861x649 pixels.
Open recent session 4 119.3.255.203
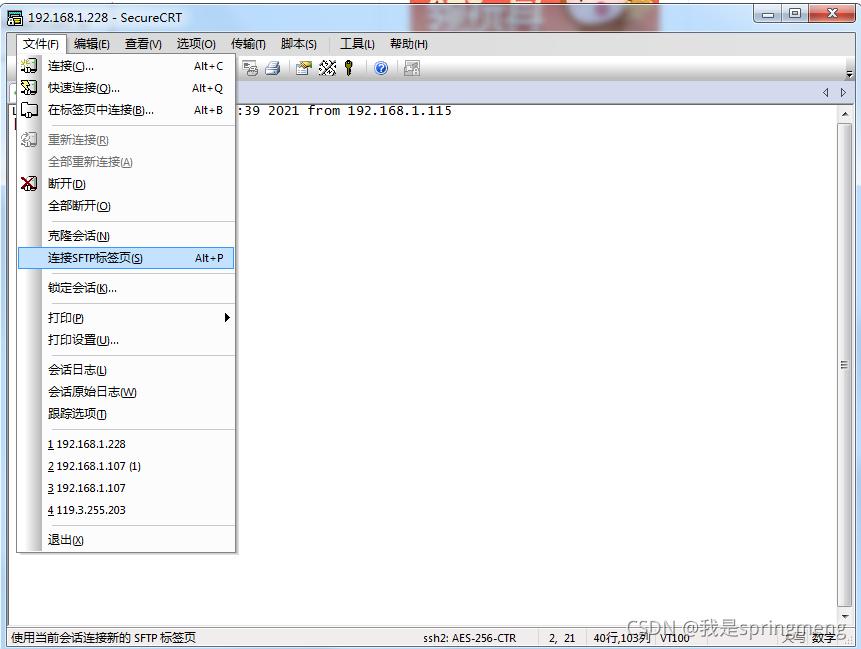click(126, 510)
